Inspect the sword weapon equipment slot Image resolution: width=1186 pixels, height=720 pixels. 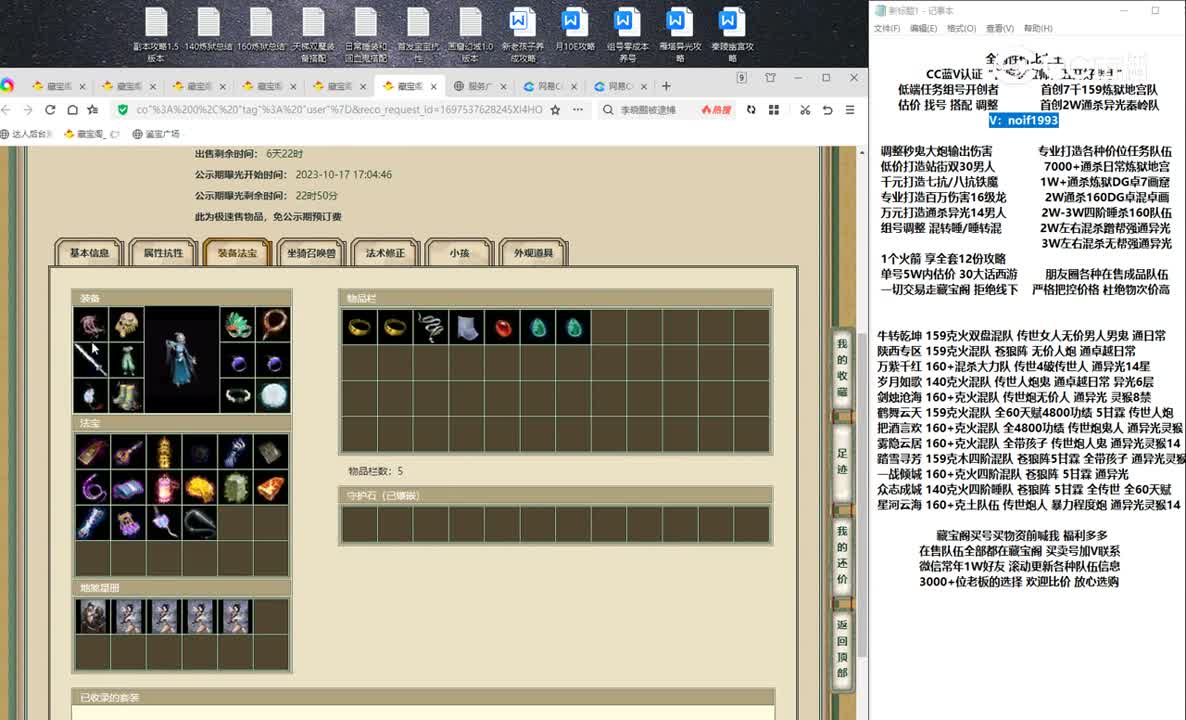(x=91, y=359)
